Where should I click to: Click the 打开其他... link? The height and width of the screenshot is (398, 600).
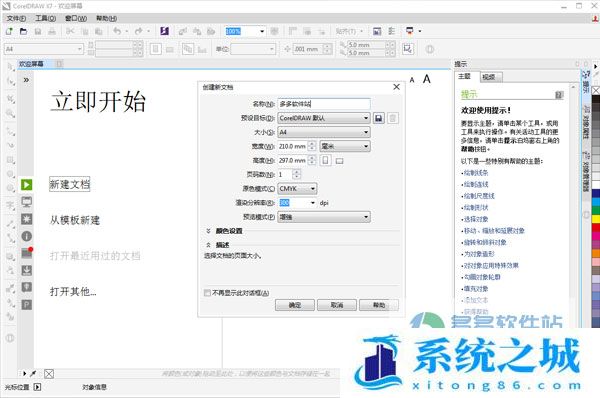point(73,292)
